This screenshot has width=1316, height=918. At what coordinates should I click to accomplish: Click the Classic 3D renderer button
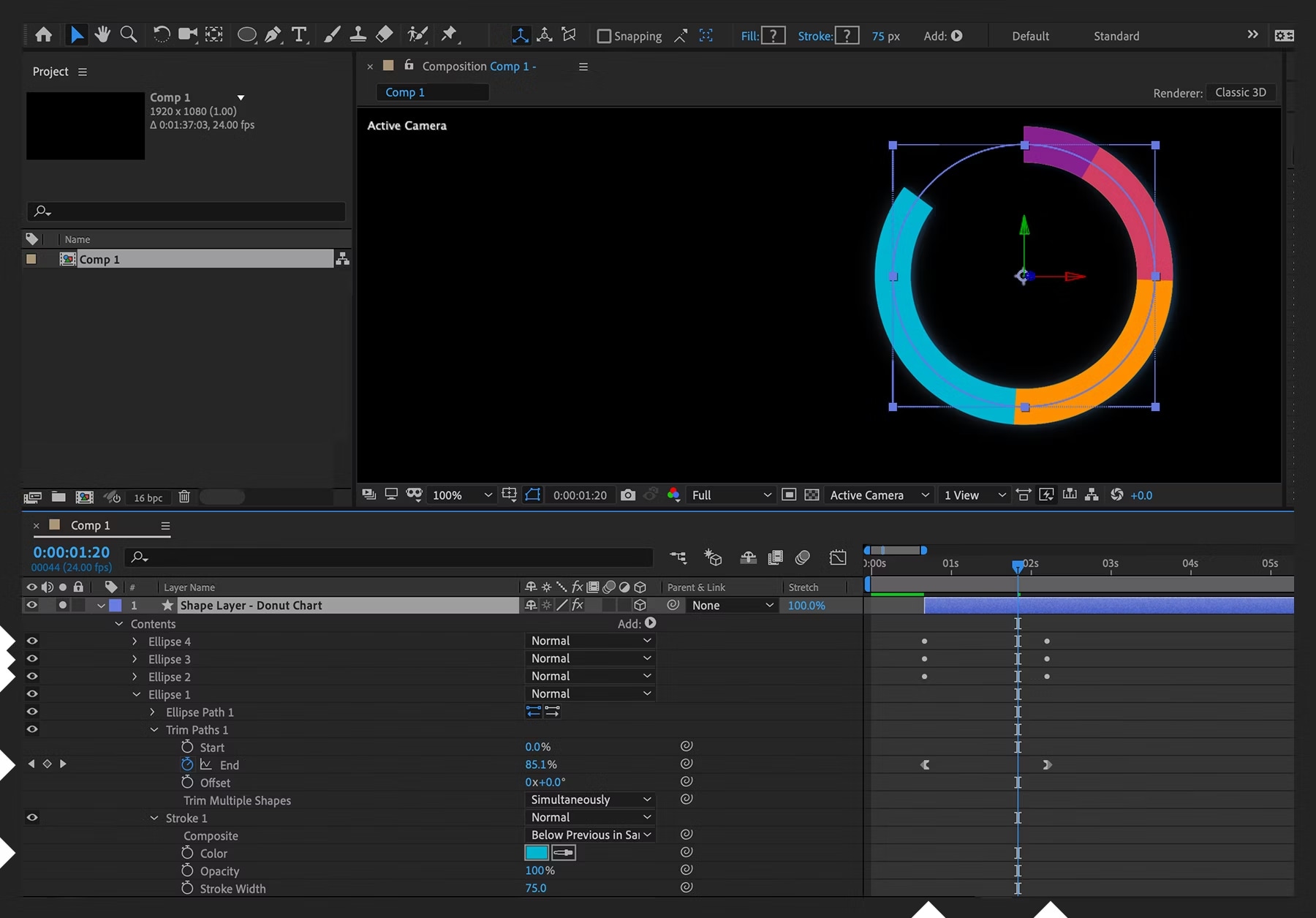(1240, 92)
